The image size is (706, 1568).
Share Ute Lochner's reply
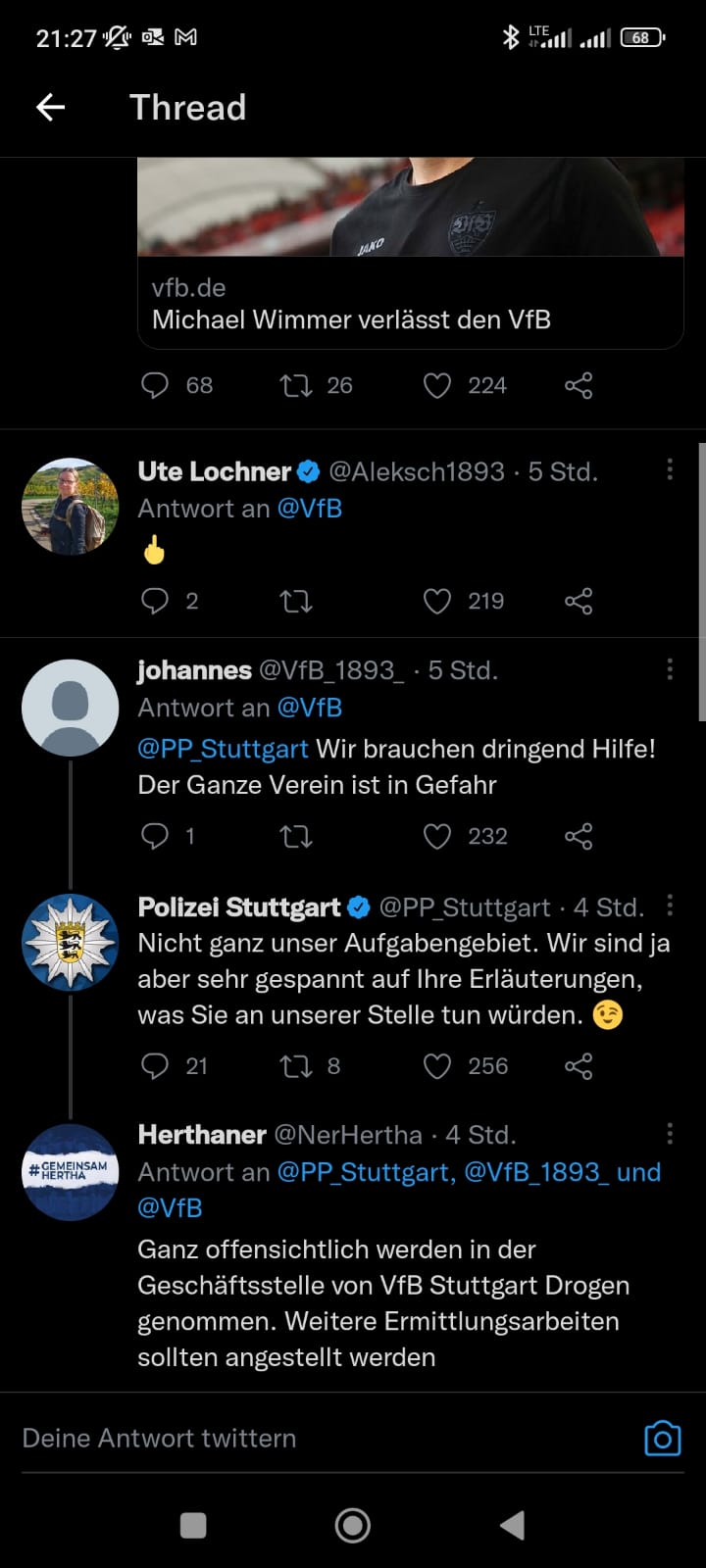tap(579, 601)
